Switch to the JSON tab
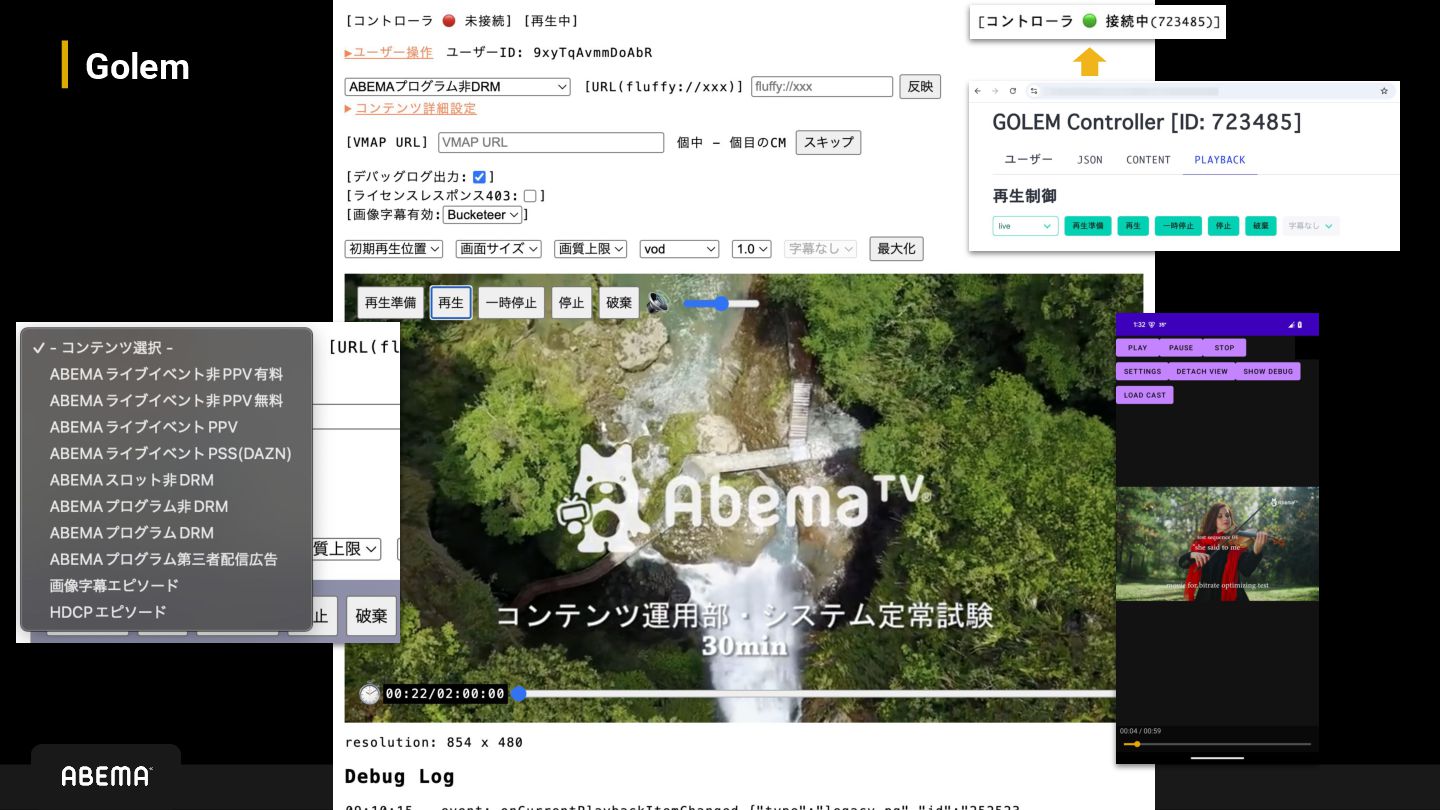1440x810 pixels. pyautogui.click(x=1090, y=160)
